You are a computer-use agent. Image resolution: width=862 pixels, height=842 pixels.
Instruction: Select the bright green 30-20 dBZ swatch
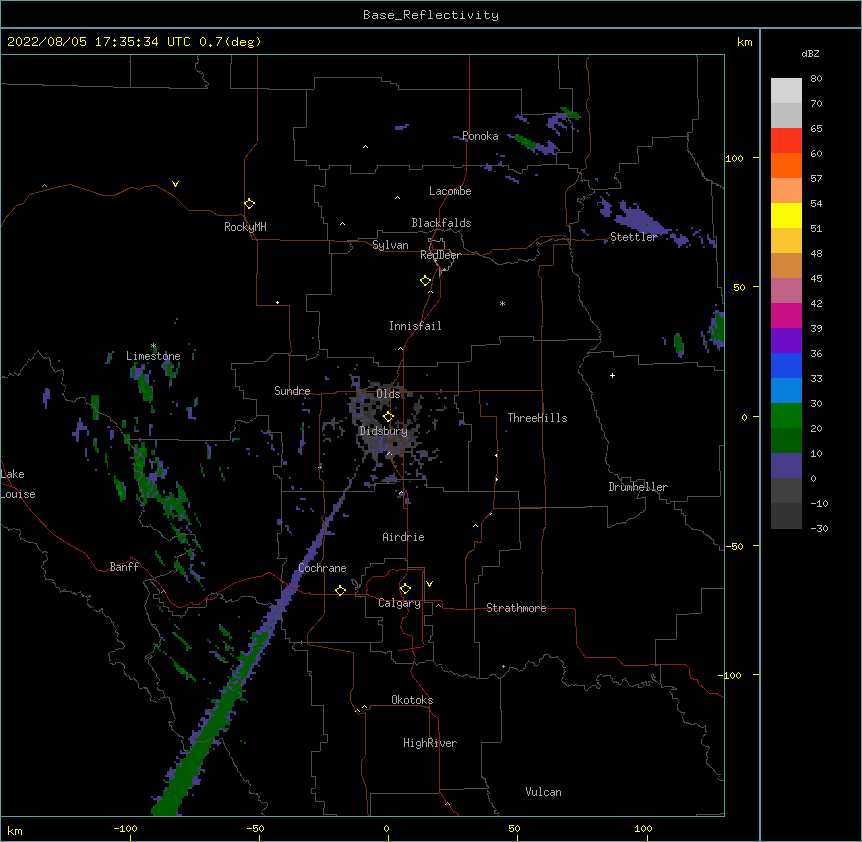point(786,416)
